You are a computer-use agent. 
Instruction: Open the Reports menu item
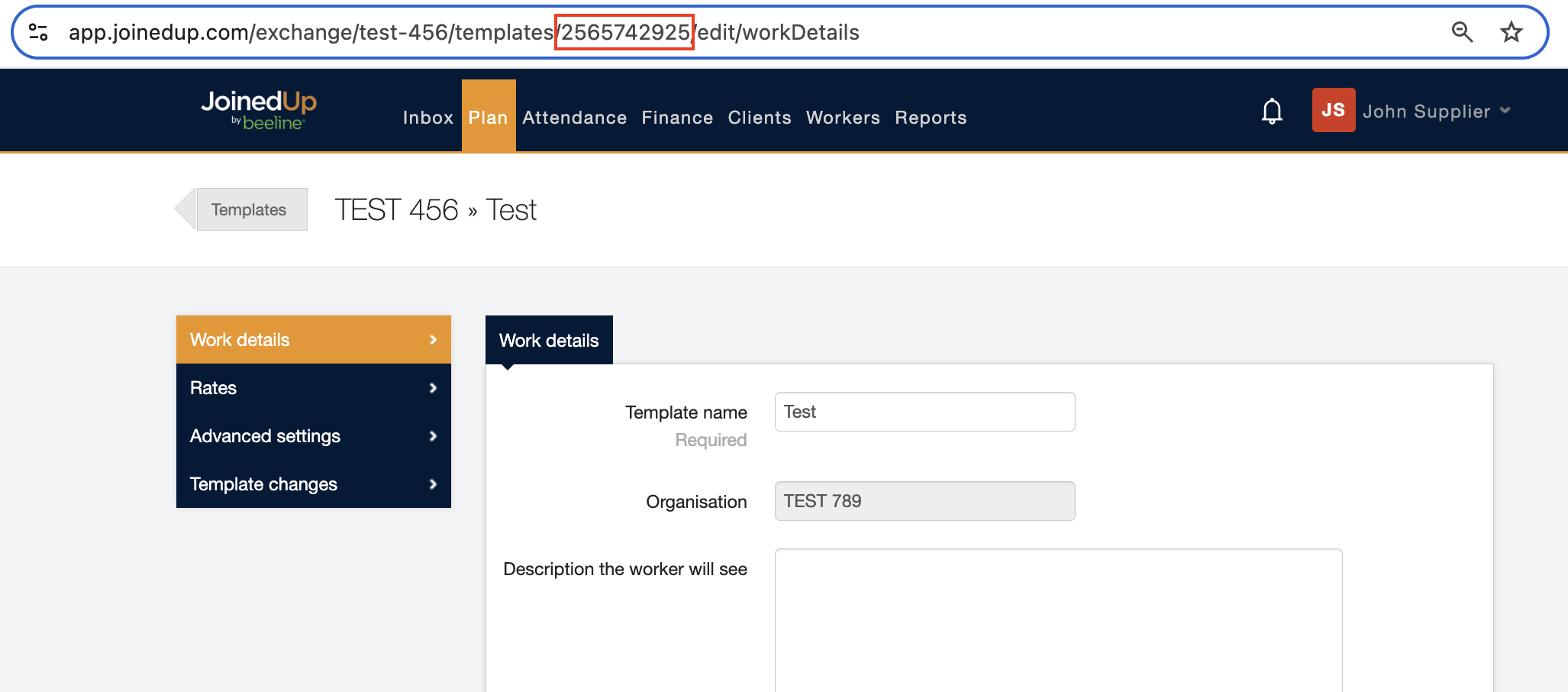click(931, 118)
